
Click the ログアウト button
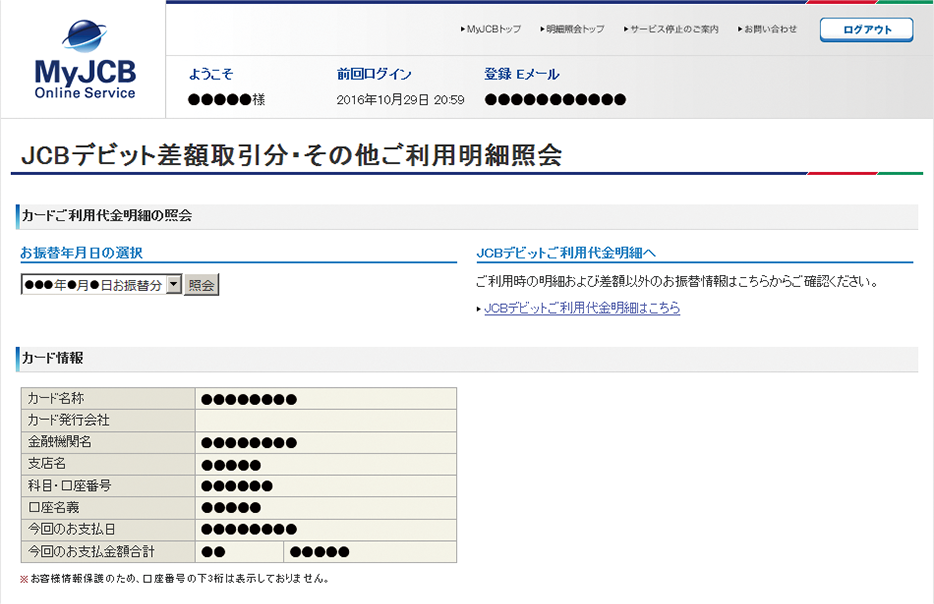pyautogui.click(x=867, y=29)
